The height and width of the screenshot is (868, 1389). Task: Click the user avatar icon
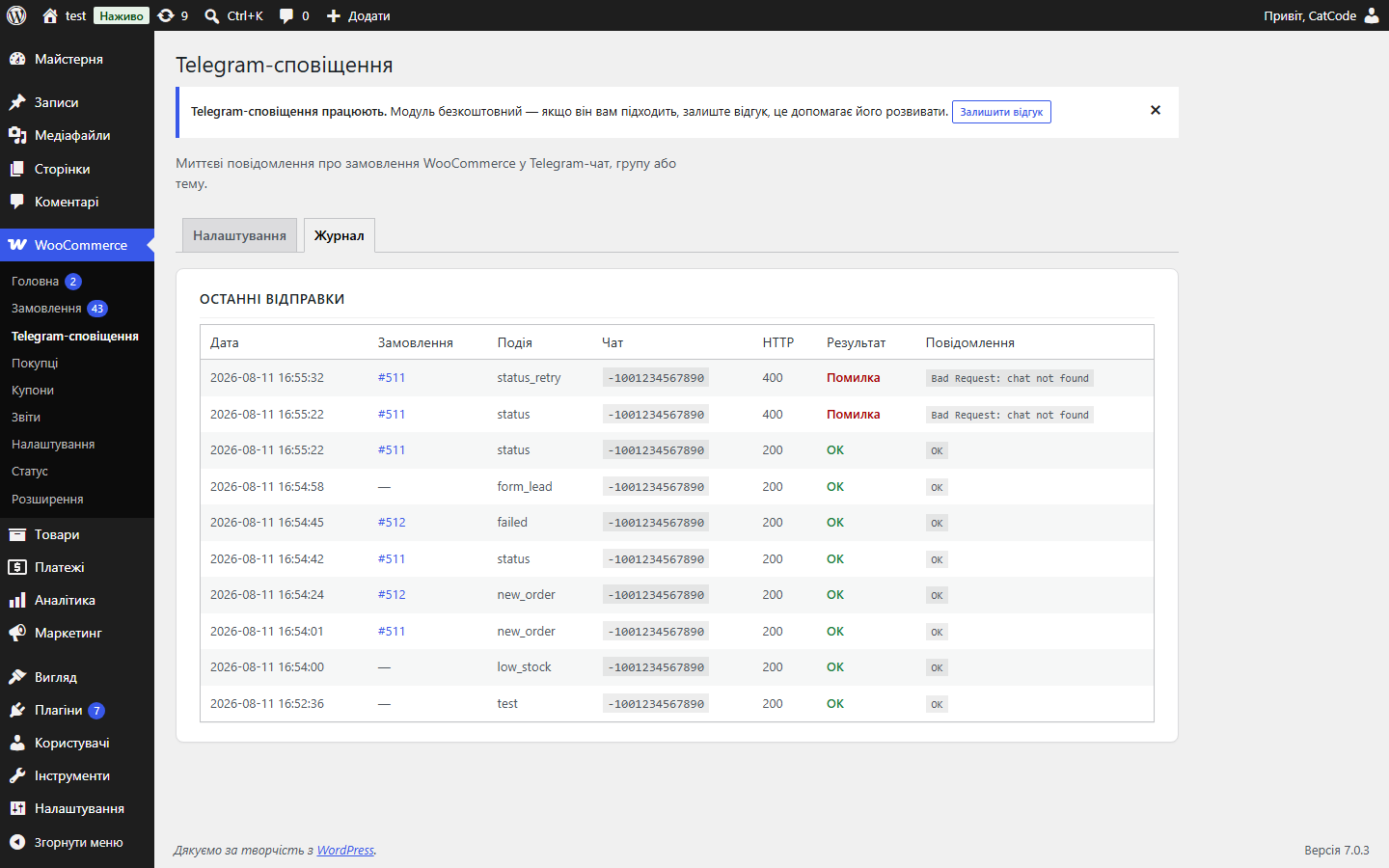click(x=1372, y=15)
